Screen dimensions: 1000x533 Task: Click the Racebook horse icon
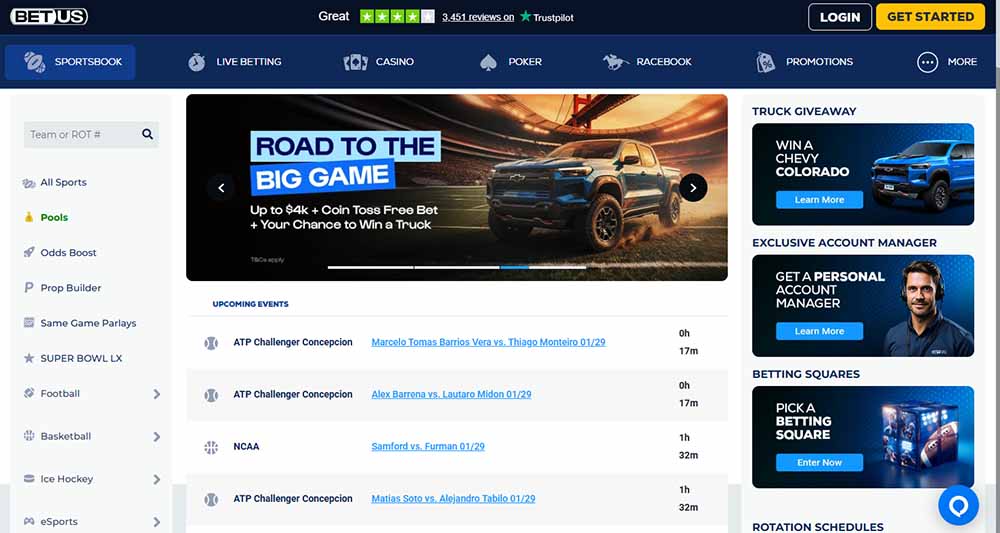point(615,62)
